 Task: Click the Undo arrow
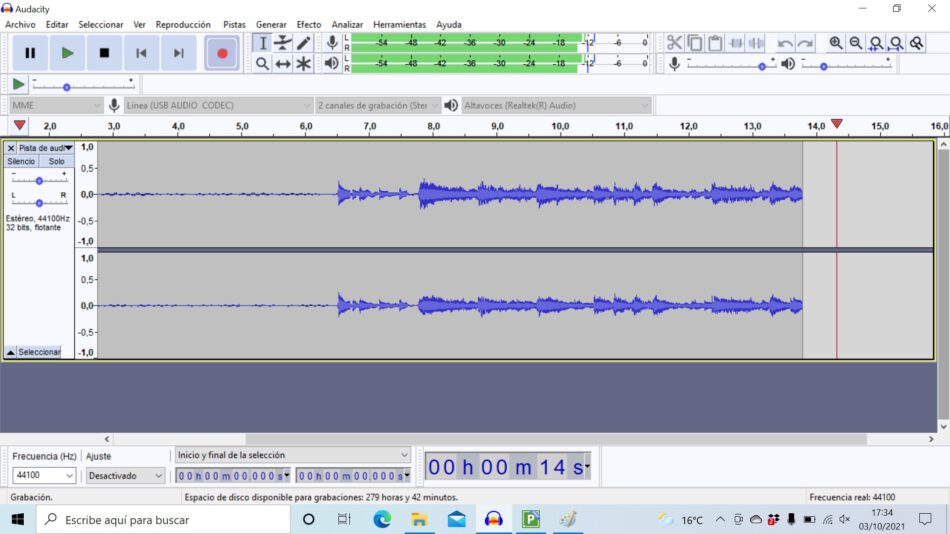coord(785,43)
